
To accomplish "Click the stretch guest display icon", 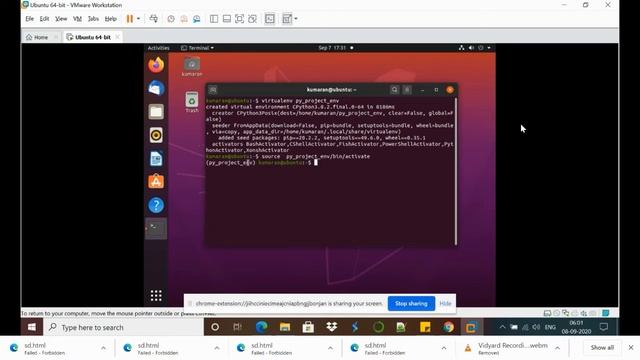I will (287, 19).
